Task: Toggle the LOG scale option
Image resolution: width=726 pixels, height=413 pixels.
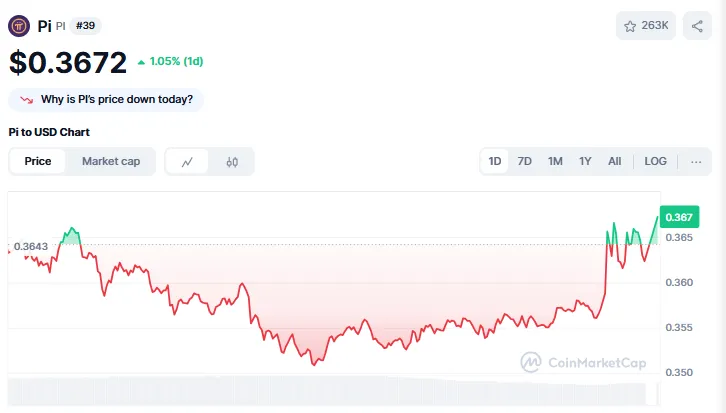Action: pyautogui.click(x=655, y=161)
